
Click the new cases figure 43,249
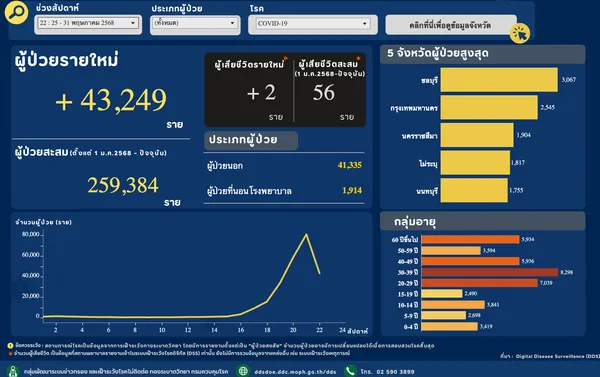(x=111, y=100)
